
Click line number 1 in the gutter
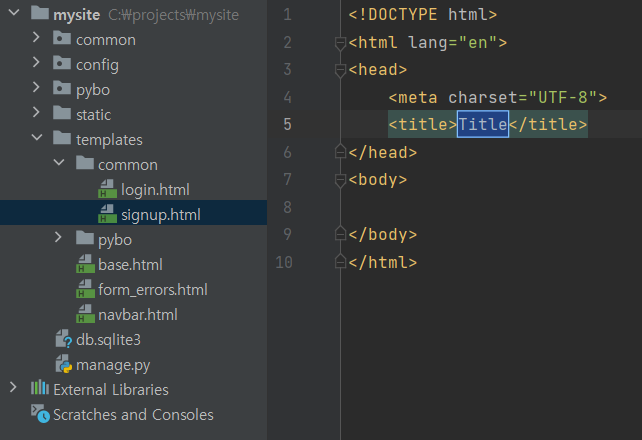coord(287,15)
